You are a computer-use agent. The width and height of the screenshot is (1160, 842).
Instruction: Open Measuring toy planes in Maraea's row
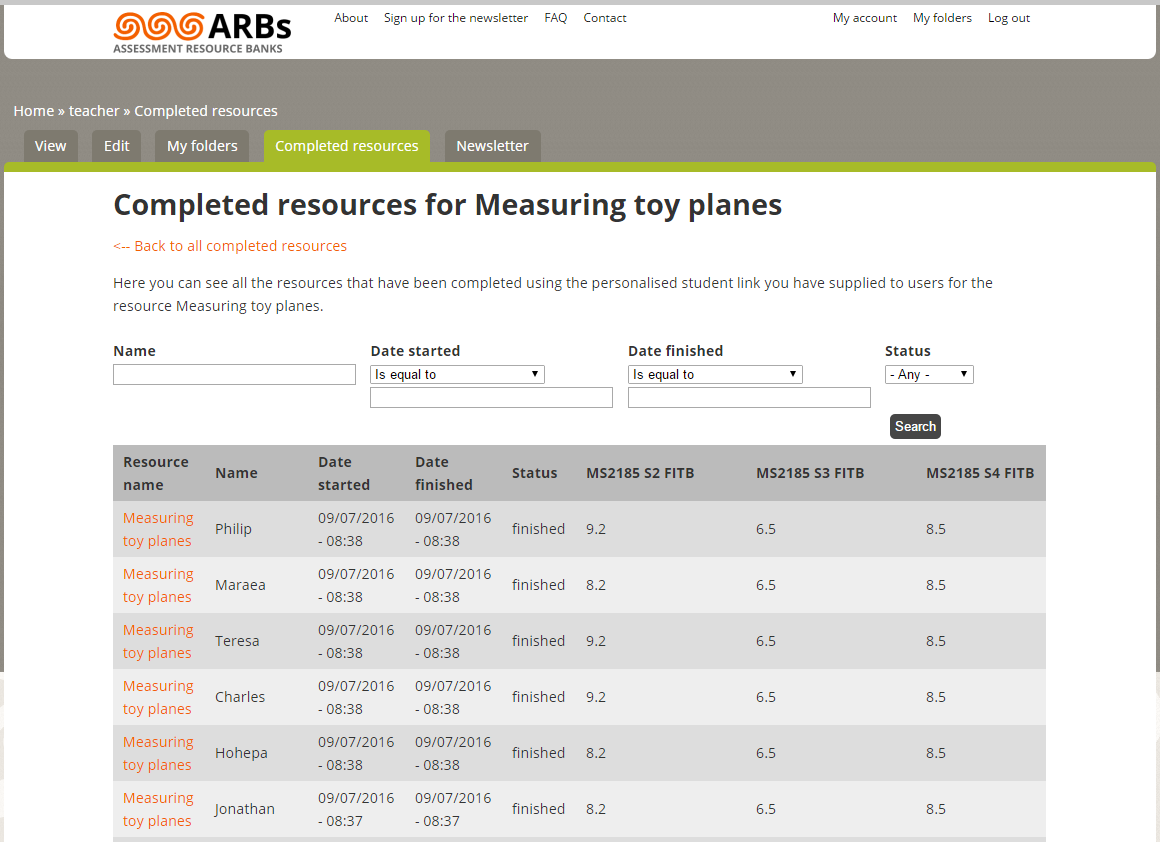[x=158, y=585]
